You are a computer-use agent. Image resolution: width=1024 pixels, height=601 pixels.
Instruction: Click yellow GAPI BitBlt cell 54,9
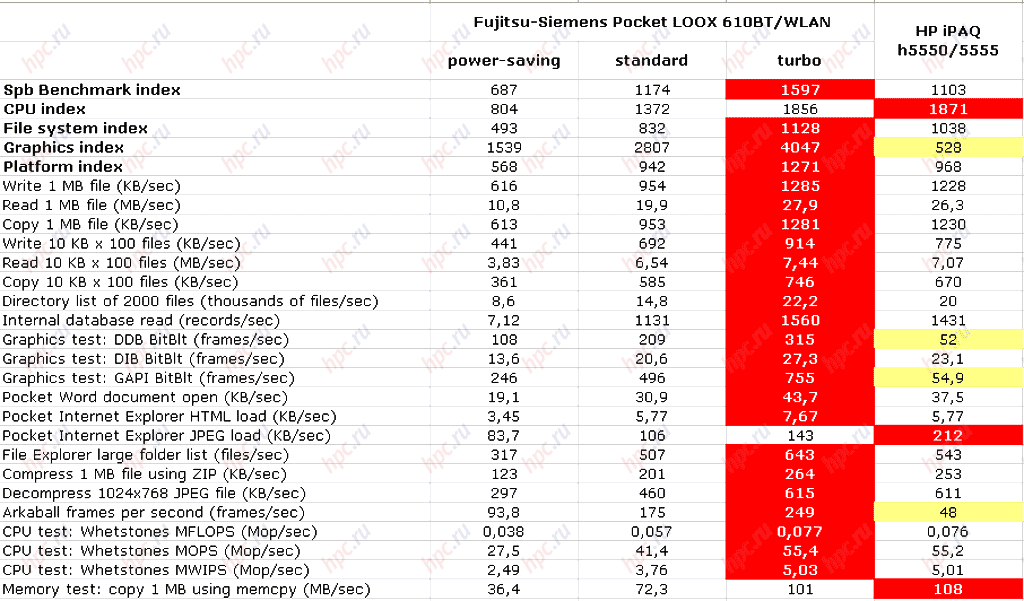(x=949, y=378)
